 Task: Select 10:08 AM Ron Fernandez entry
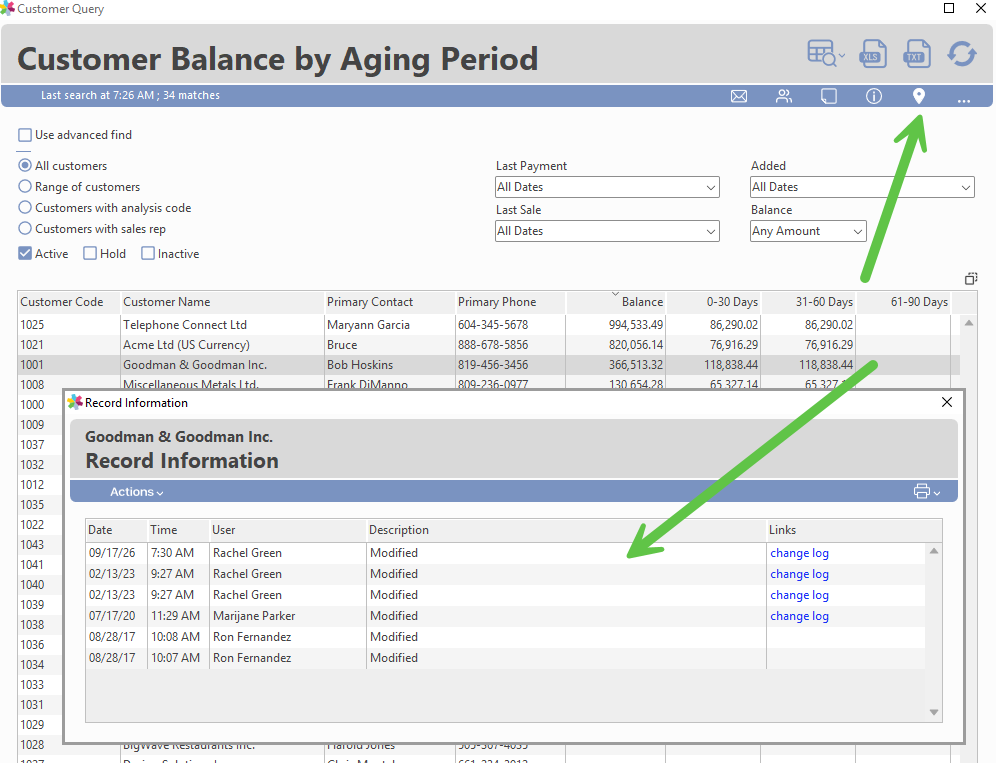tap(506, 637)
